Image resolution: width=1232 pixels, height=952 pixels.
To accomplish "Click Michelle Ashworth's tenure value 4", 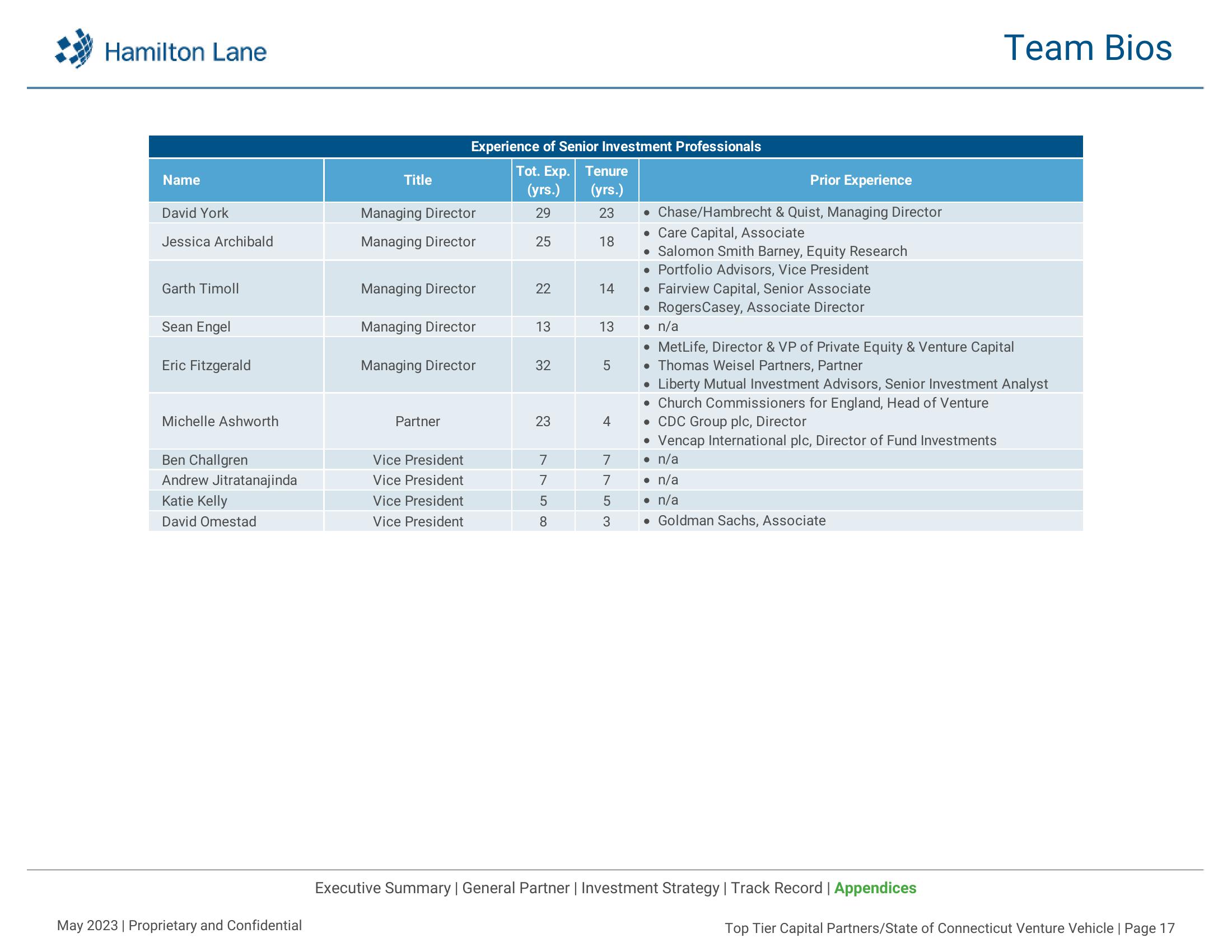I will tap(606, 421).
